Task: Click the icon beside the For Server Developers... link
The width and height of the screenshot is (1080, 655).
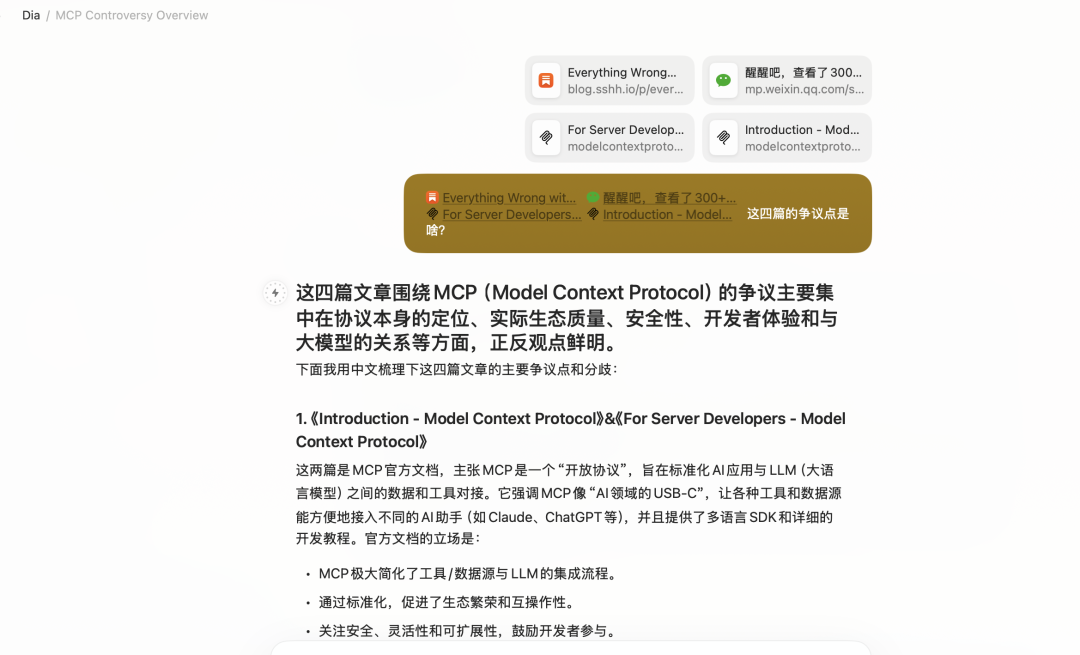Action: tap(433, 214)
